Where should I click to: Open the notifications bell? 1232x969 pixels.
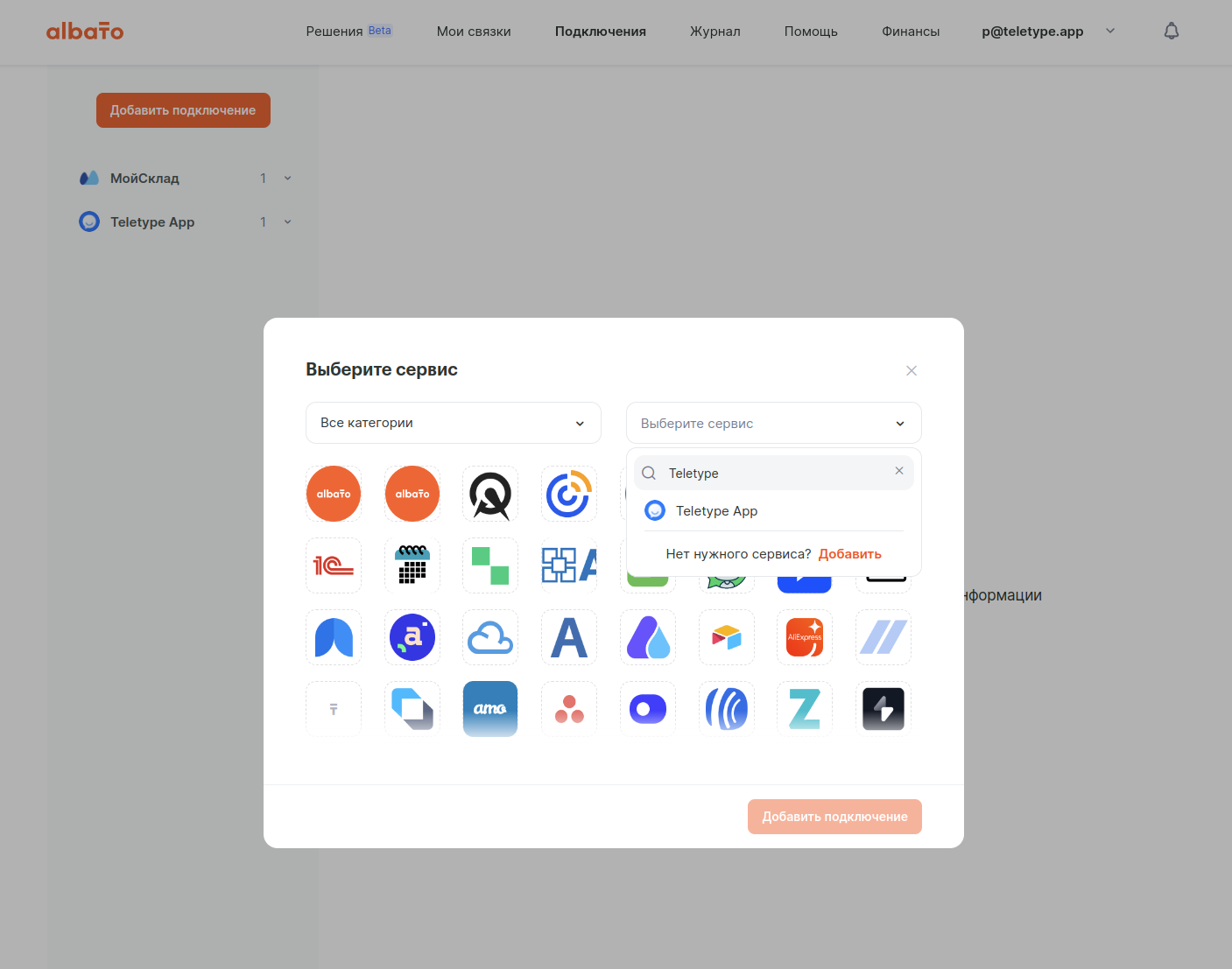click(x=1171, y=32)
